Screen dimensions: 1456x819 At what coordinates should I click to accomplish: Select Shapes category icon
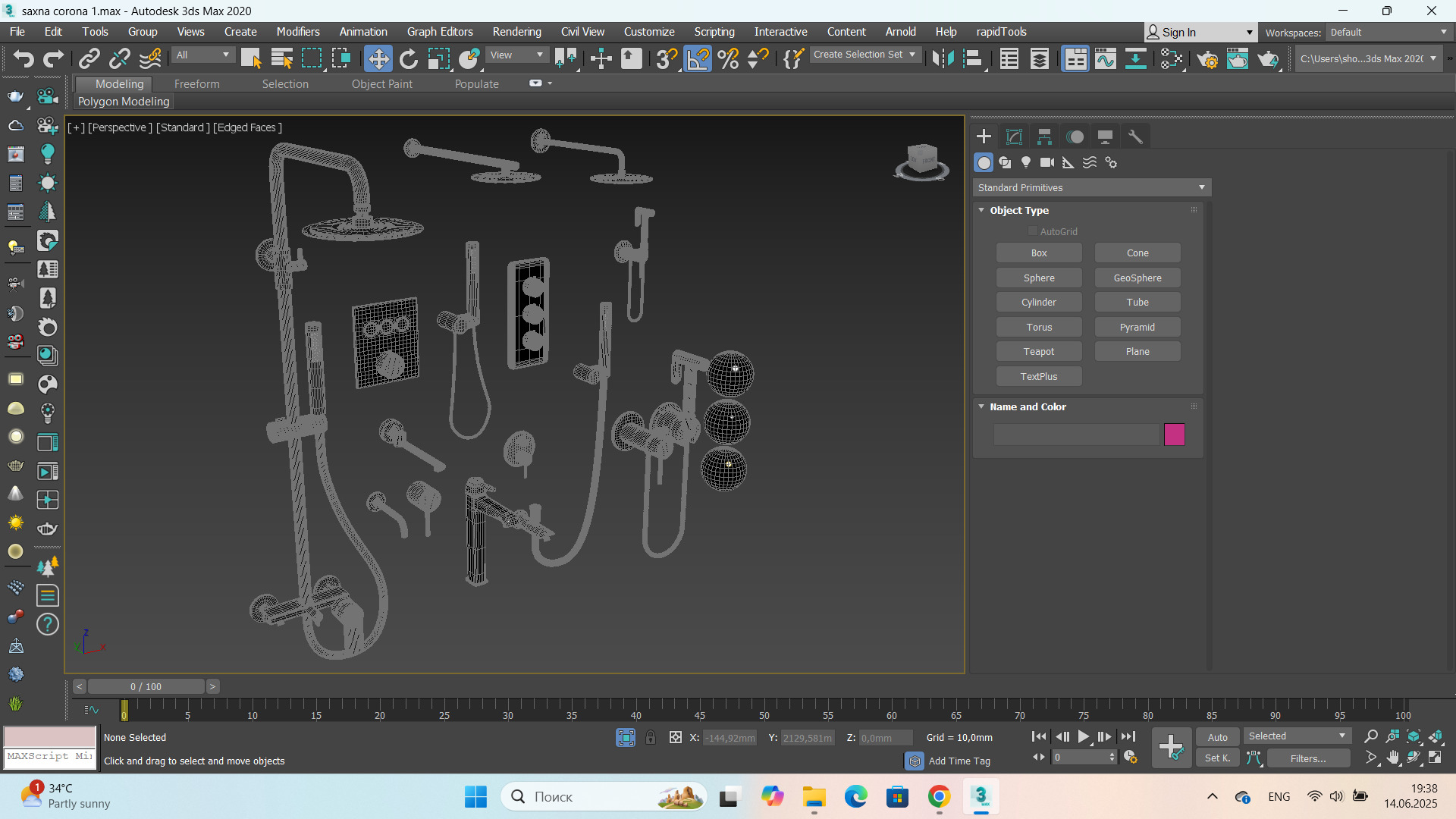(1005, 162)
